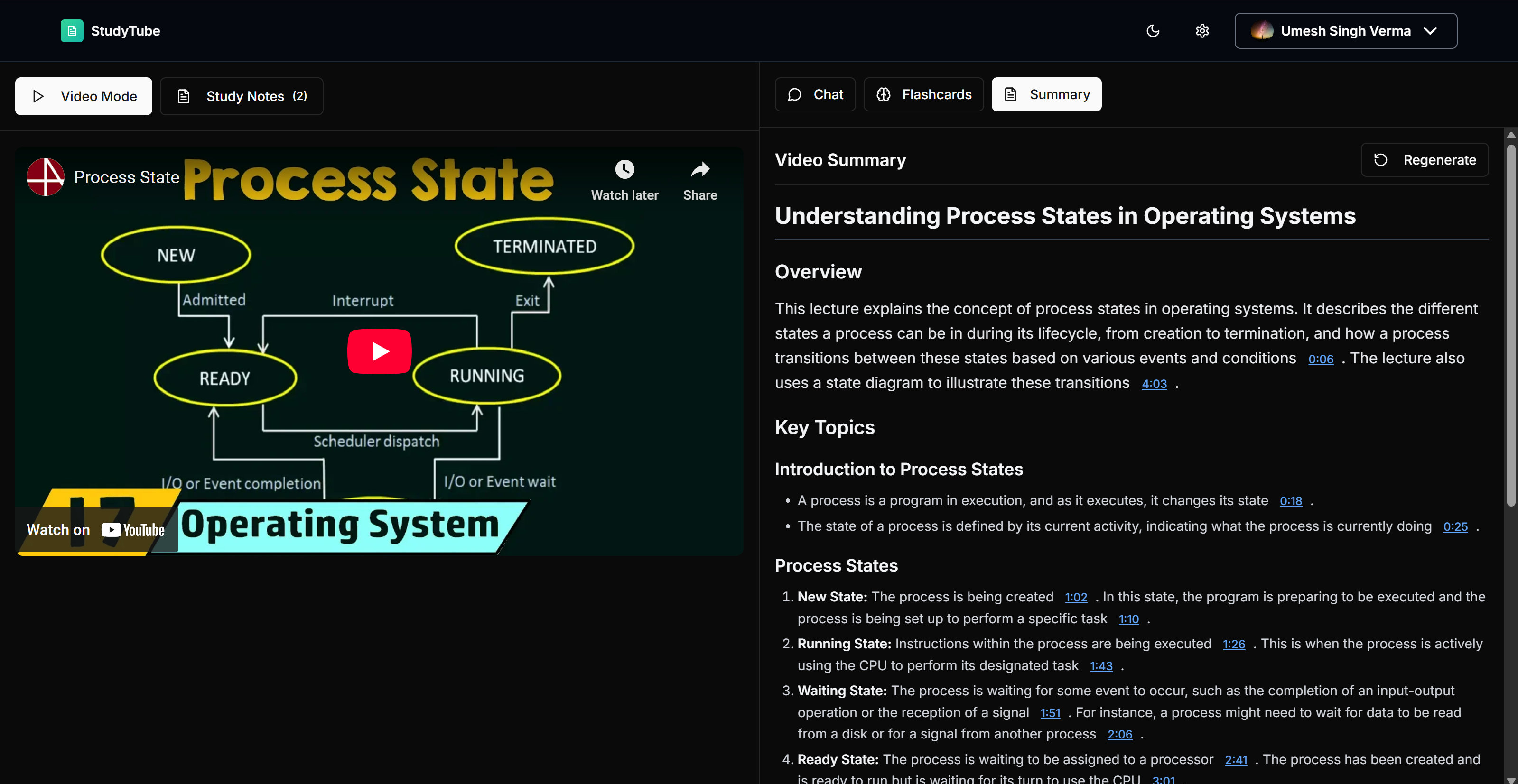Viewport: 1518px width, 784px height.
Task: Click the Summary document icon
Action: click(x=1012, y=94)
